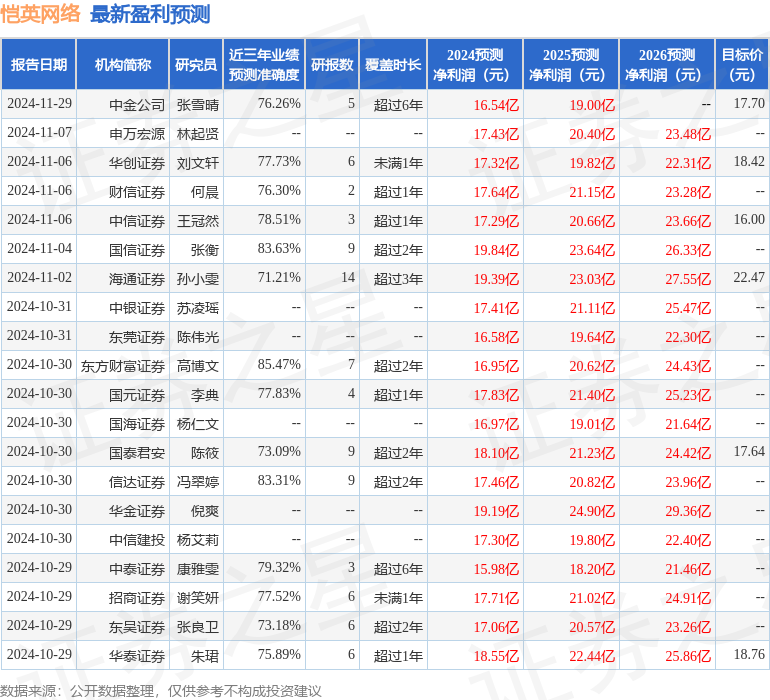The height and width of the screenshot is (700, 770).
Task: Click researcher name 林起贤
Action: click(198, 134)
